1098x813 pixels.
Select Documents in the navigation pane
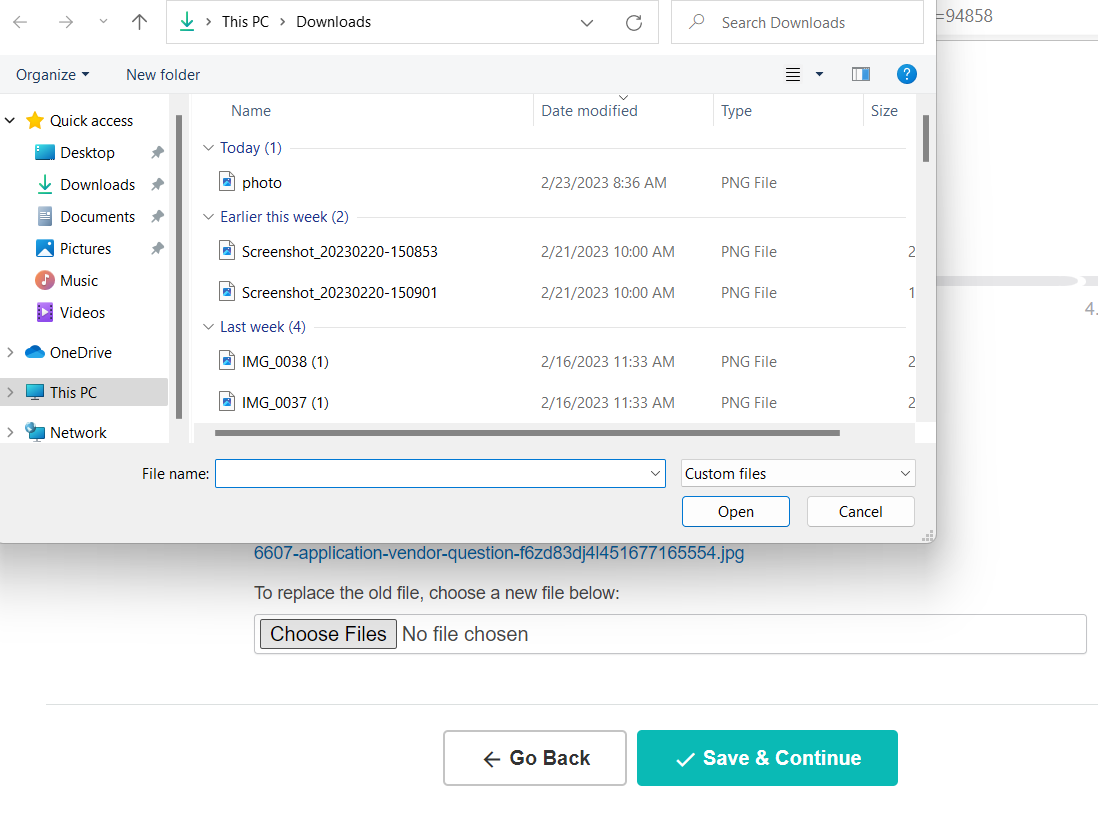[97, 217]
